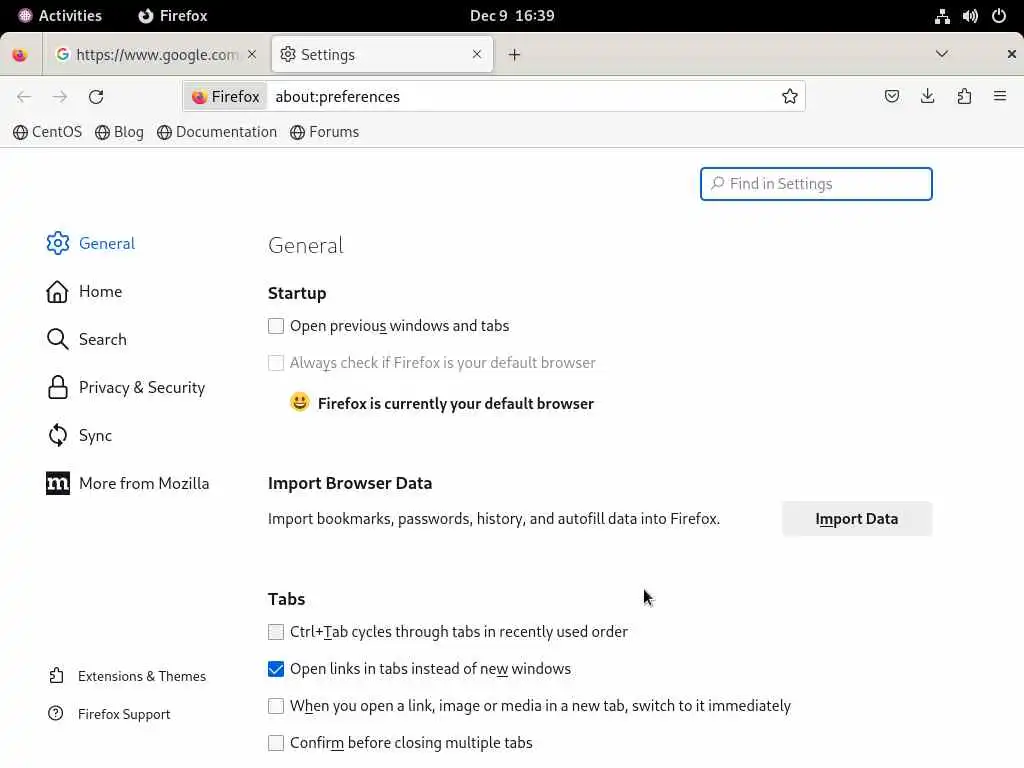The image size is (1024, 768).
Task: Reload the current page
Action: click(96, 96)
